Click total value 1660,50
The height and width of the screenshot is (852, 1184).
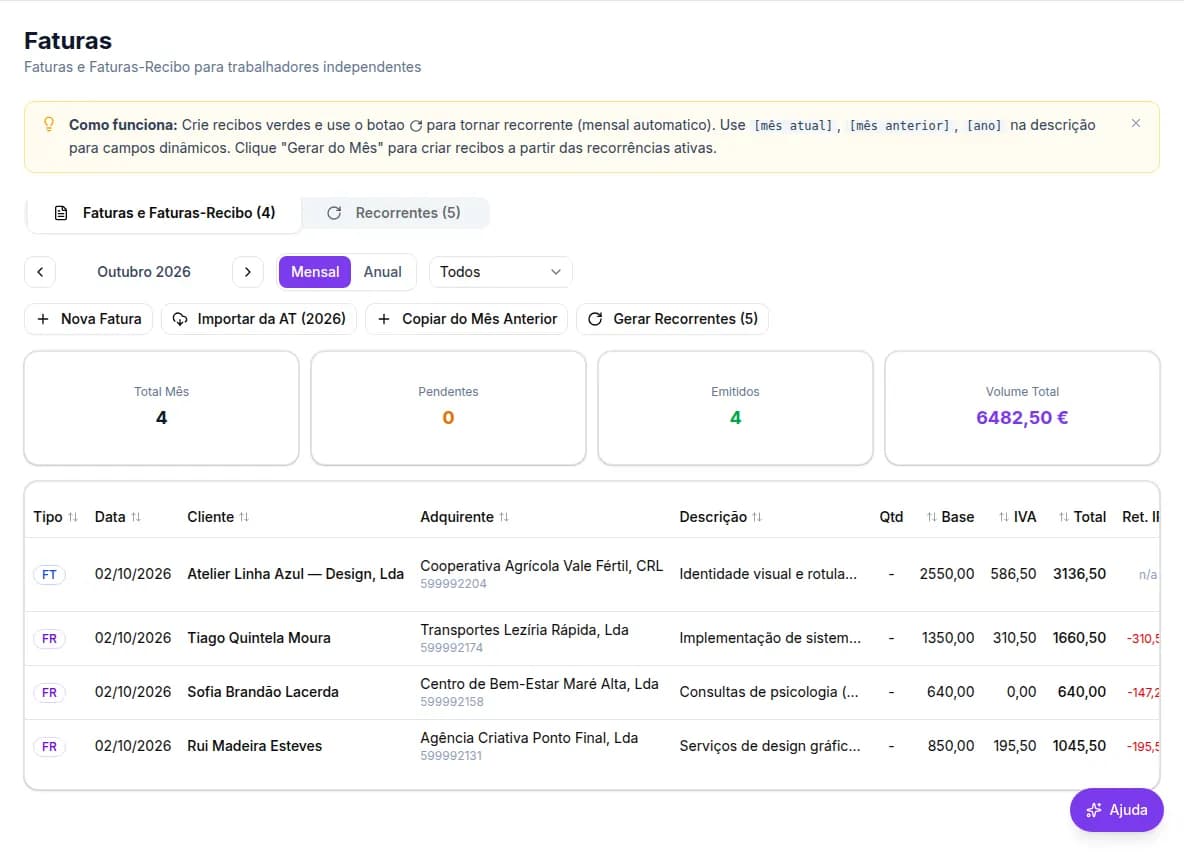coord(1079,638)
